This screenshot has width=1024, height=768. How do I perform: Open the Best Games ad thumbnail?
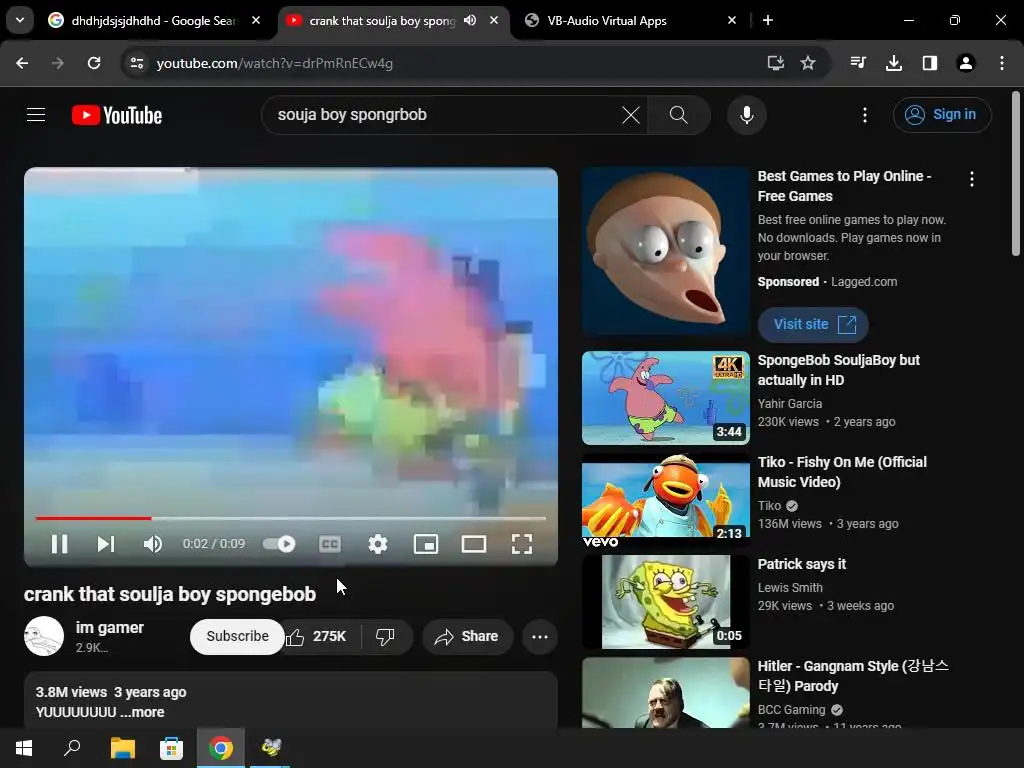(665, 251)
